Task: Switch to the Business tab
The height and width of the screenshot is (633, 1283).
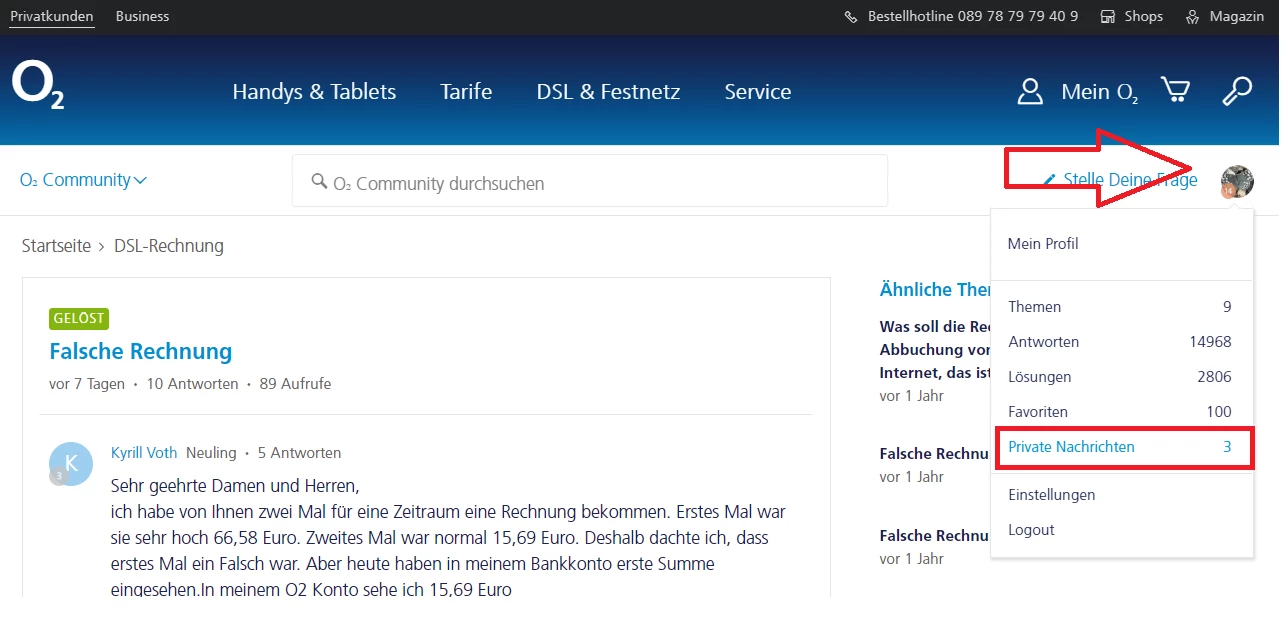Action: 142,16
